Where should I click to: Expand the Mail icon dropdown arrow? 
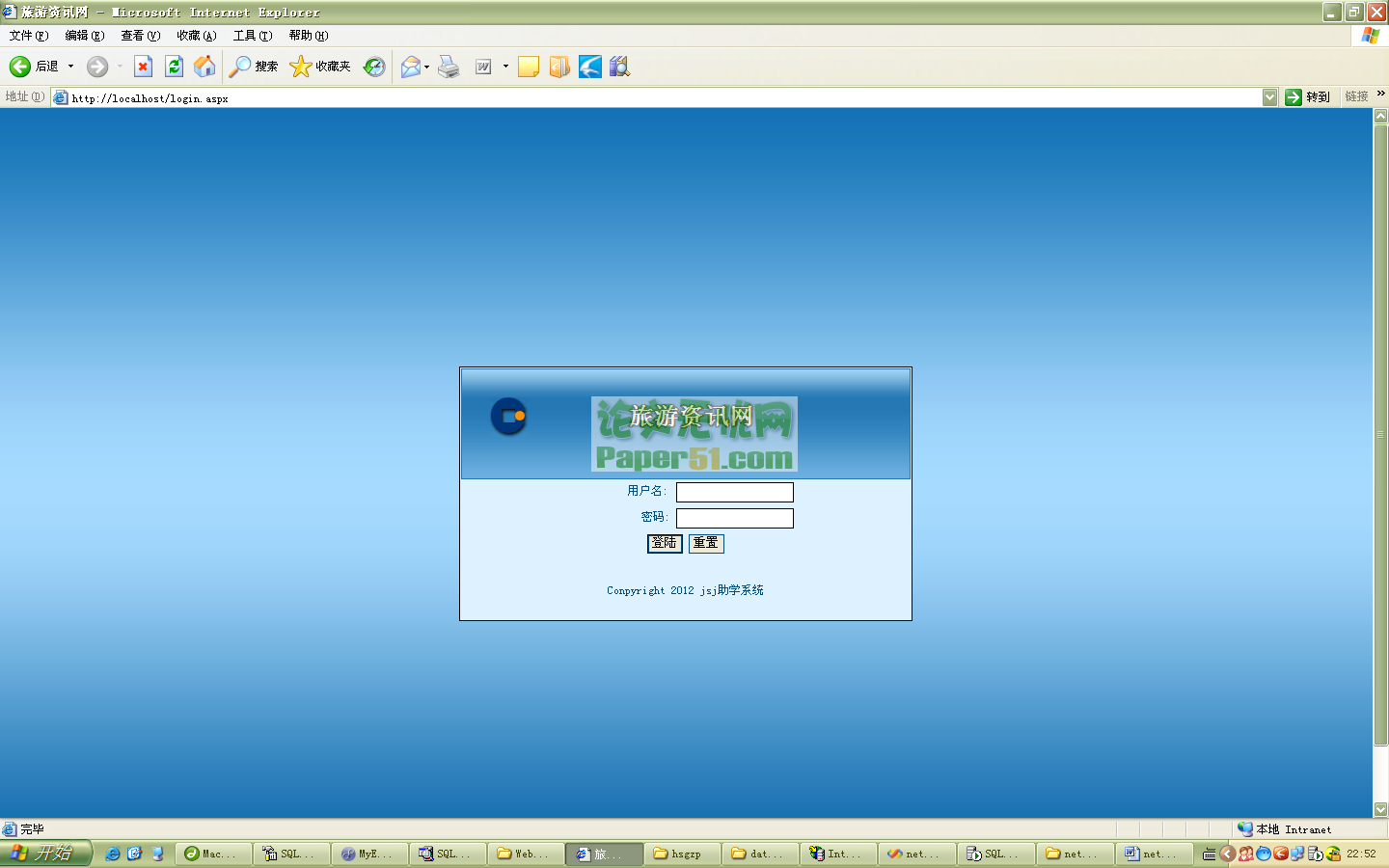pos(426,67)
